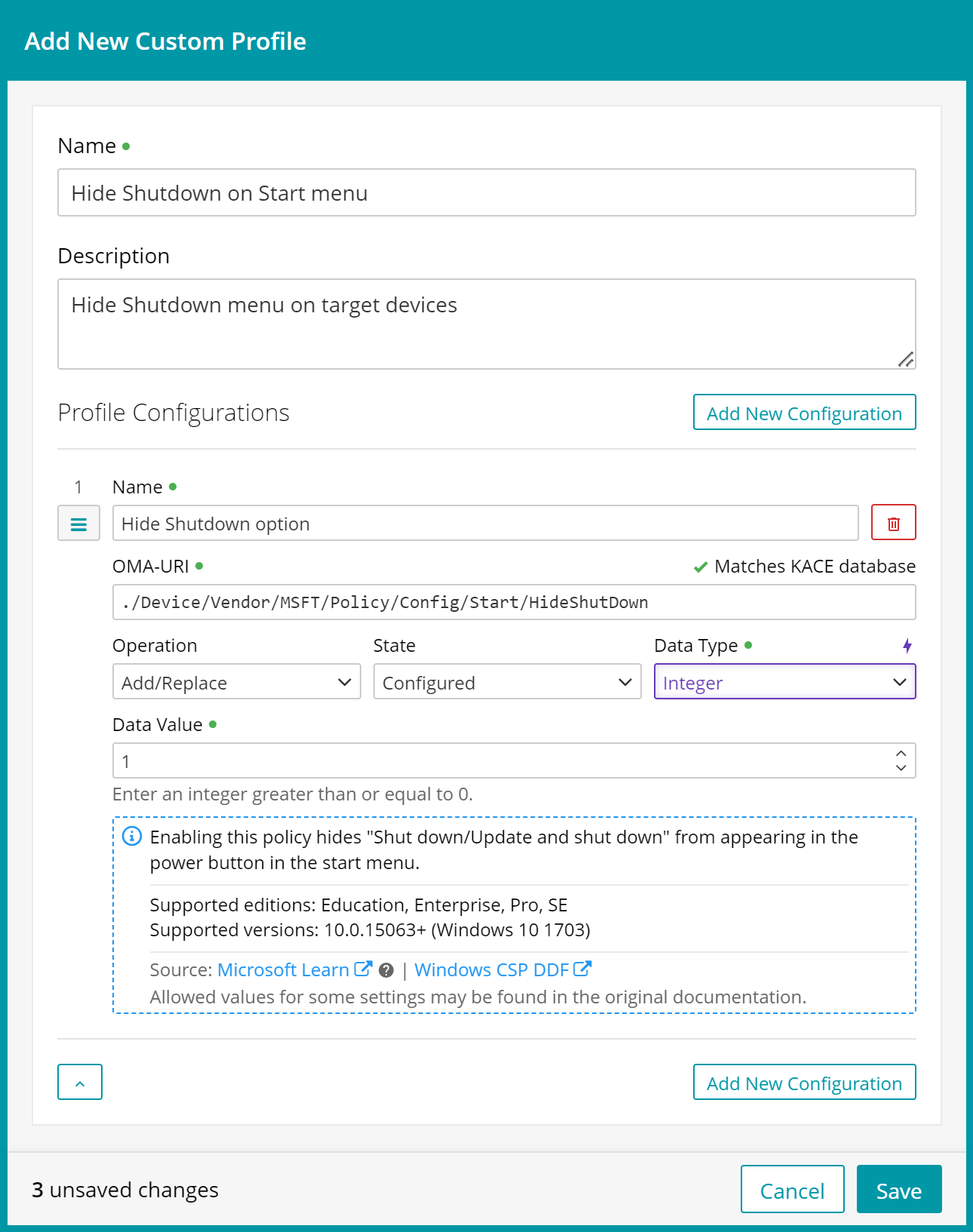Decrement Data Value with down arrow
The height and width of the screenshot is (1232, 973).
(901, 768)
